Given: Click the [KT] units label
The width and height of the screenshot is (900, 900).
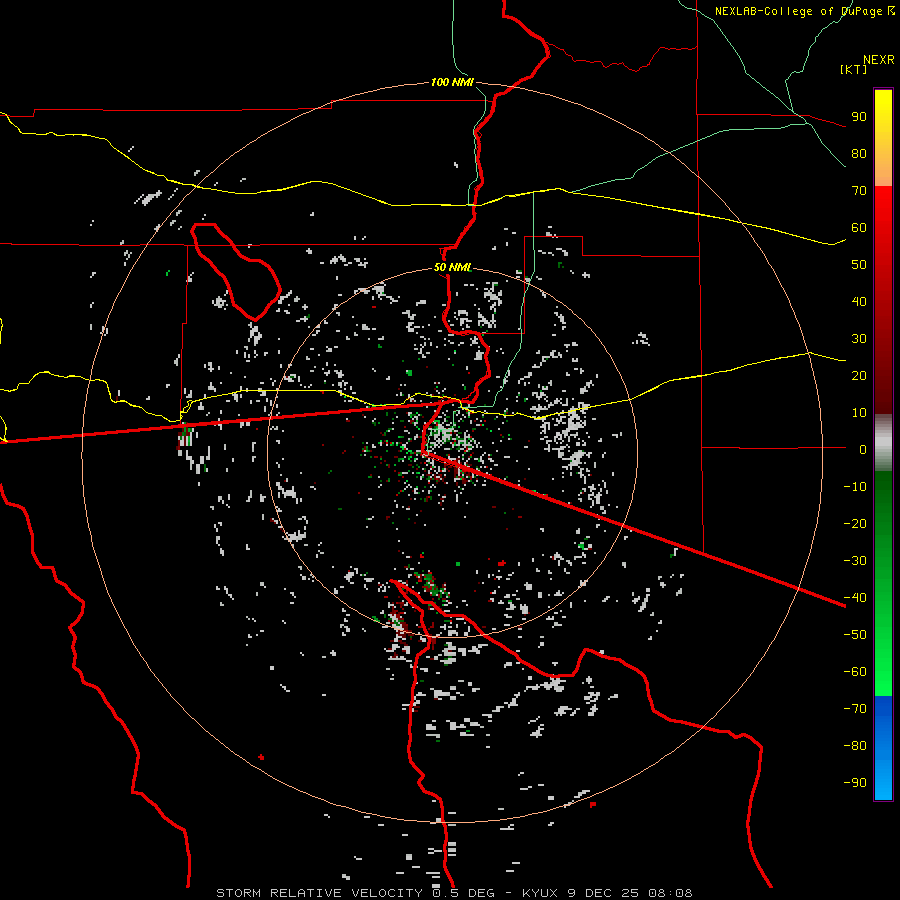Looking at the screenshot, I should point(854,69).
